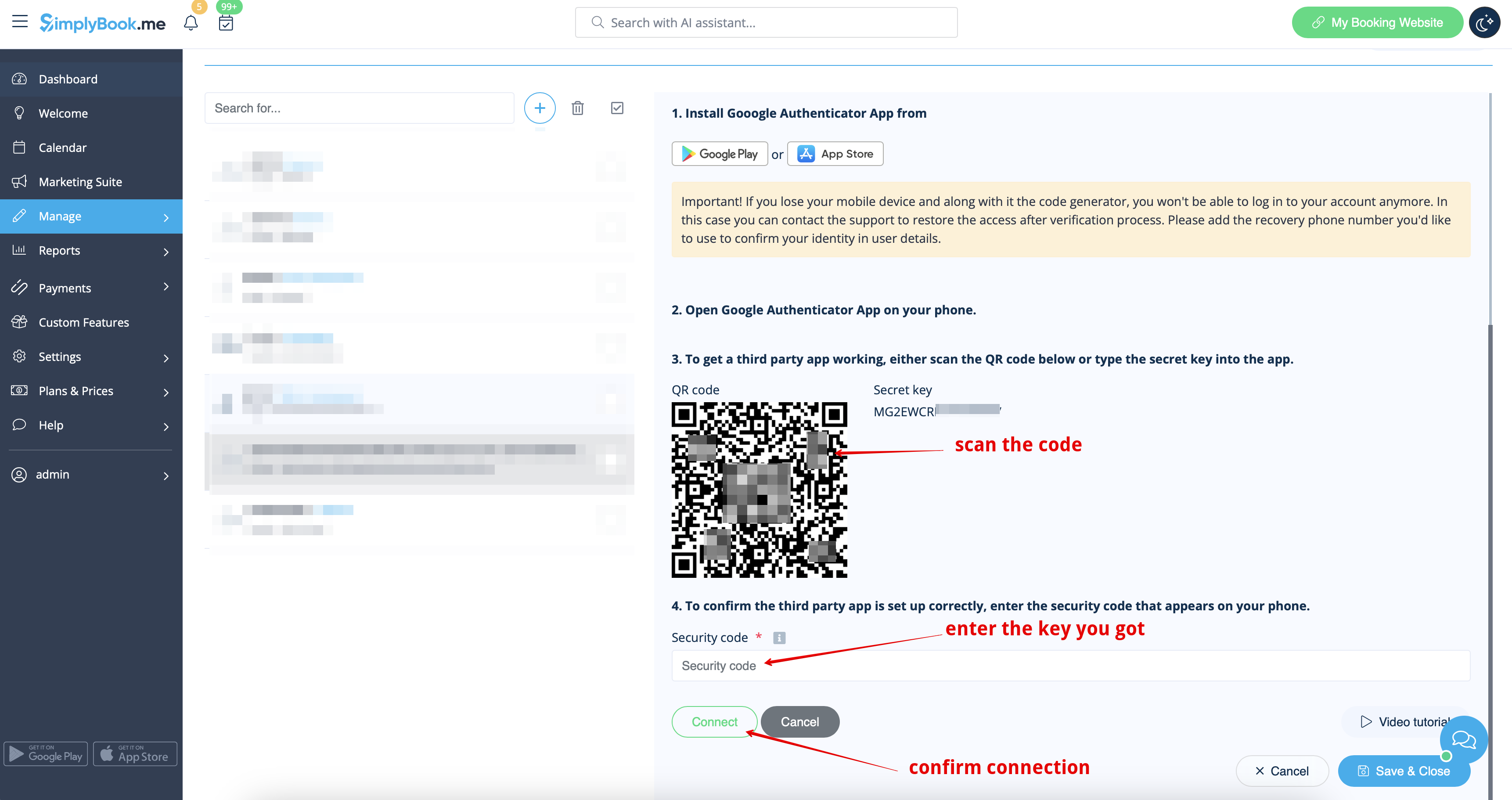This screenshot has height=800, width=1512.
Task: Click the Dashboard gauge icon
Action: (19, 79)
